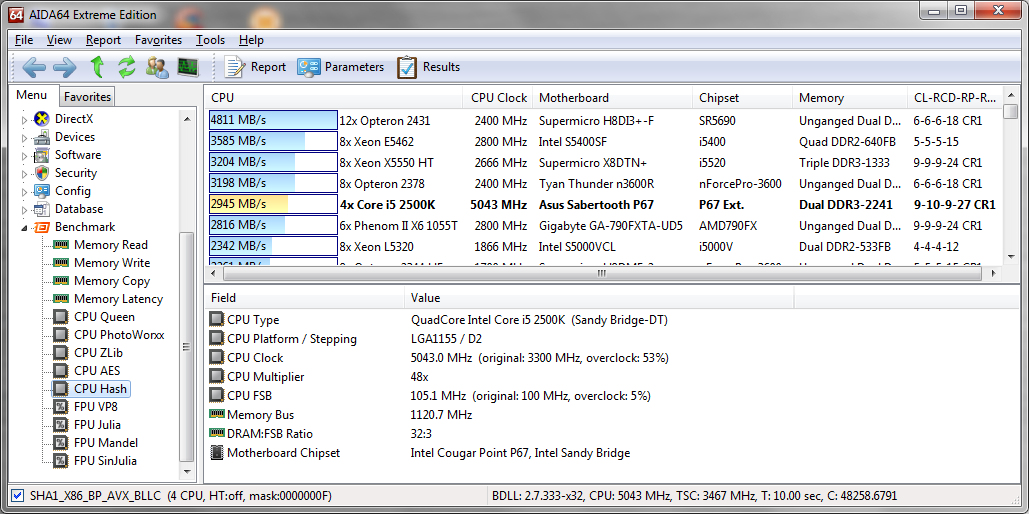Click the yellow 2945 MB/s result bar
The width and height of the screenshot is (1029, 514).
(x=273, y=205)
